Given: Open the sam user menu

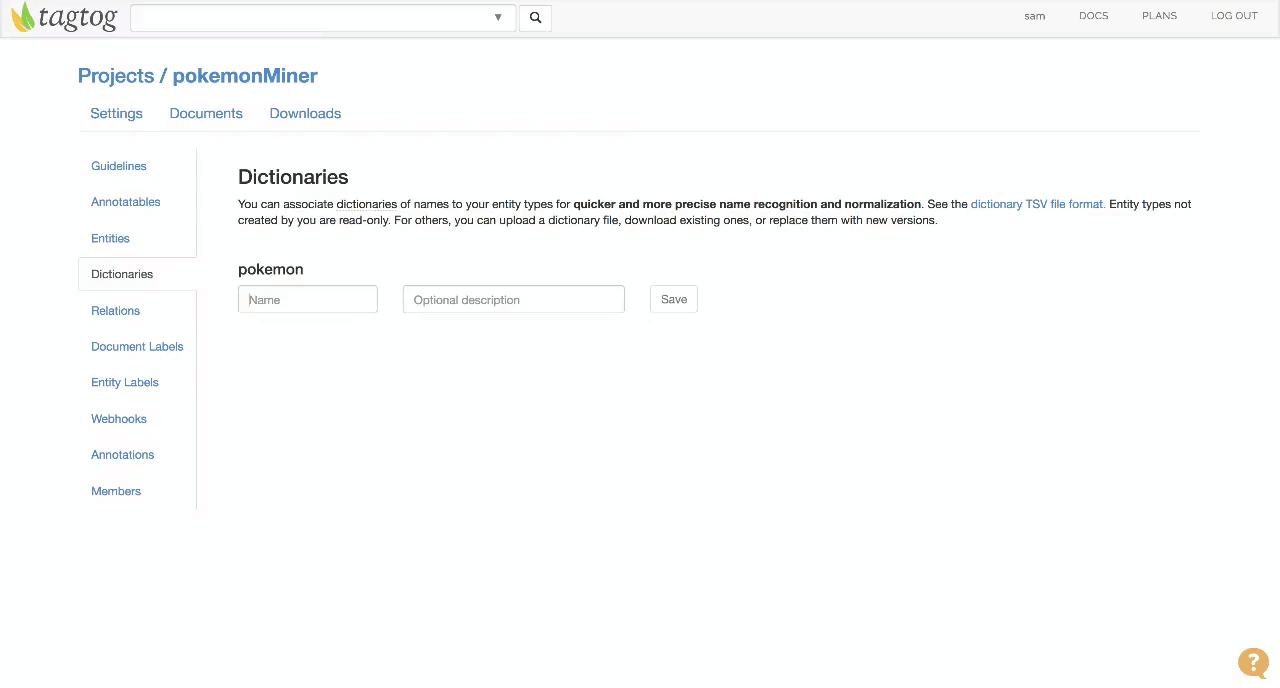Looking at the screenshot, I should pyautogui.click(x=1035, y=16).
